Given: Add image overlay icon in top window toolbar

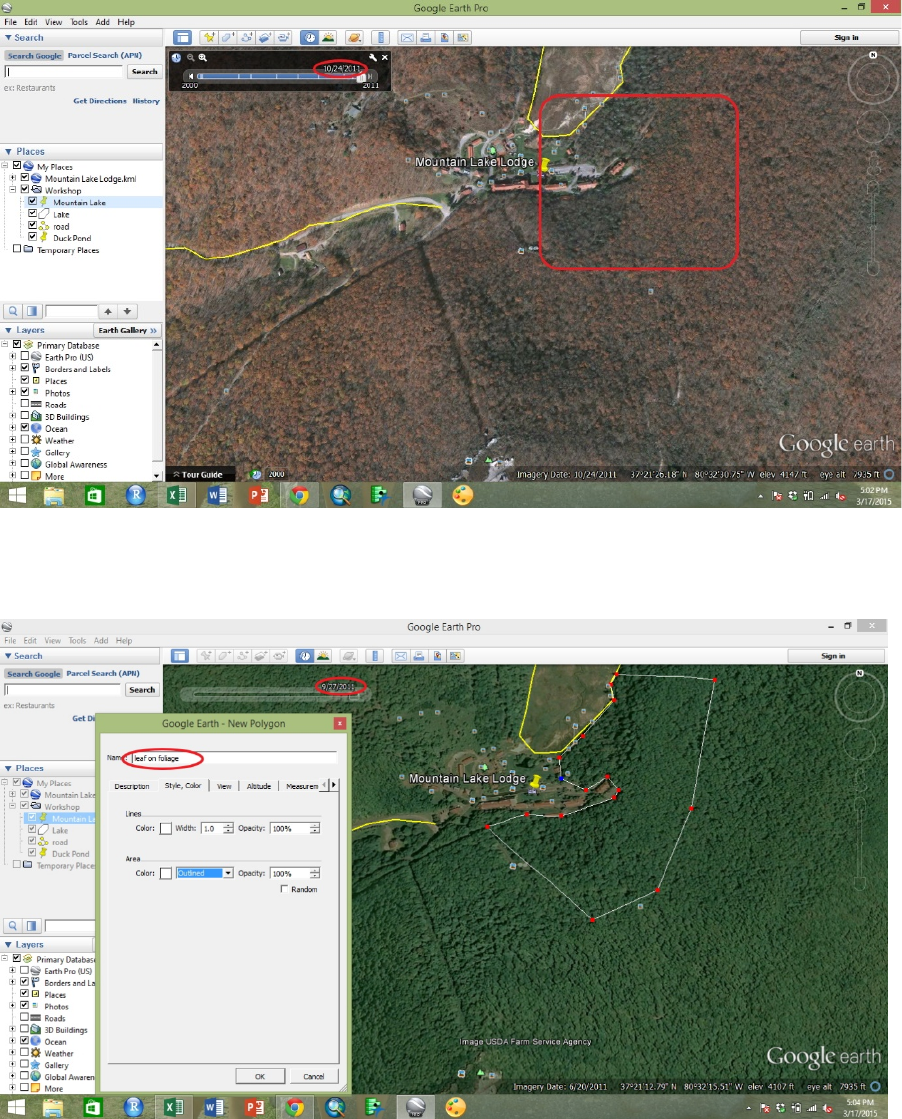Looking at the screenshot, I should tap(265, 38).
